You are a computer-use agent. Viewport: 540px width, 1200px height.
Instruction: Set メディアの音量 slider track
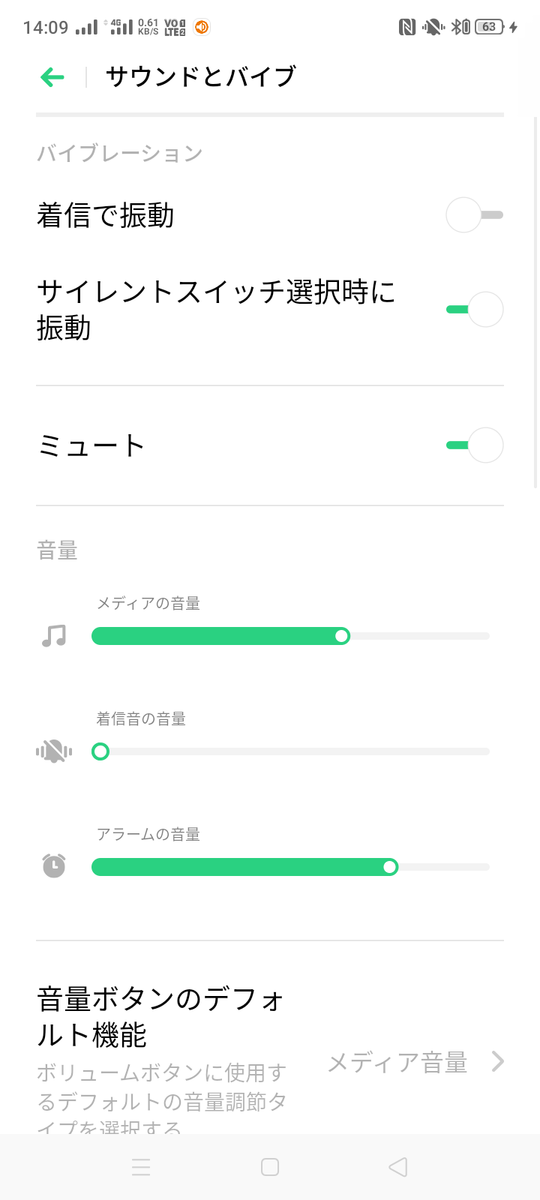point(290,636)
